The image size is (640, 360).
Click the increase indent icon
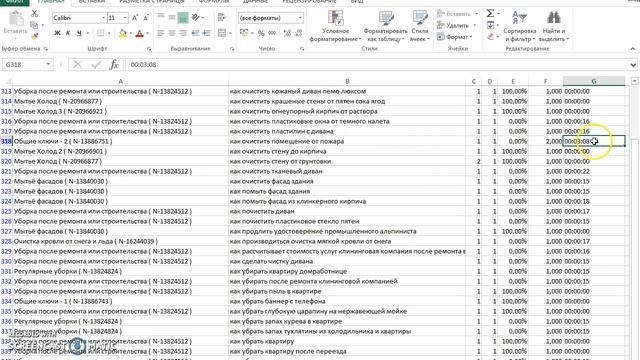coord(207,33)
